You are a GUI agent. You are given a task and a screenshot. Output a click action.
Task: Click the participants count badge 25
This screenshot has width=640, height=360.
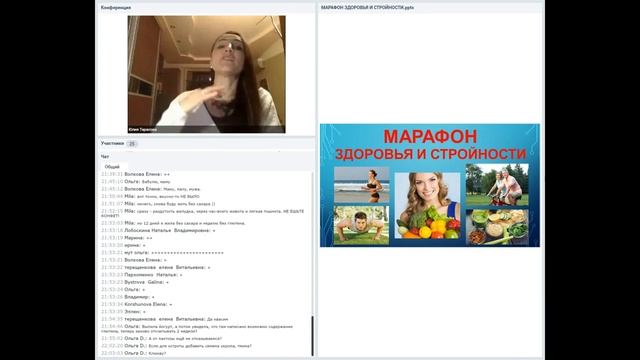coord(132,144)
